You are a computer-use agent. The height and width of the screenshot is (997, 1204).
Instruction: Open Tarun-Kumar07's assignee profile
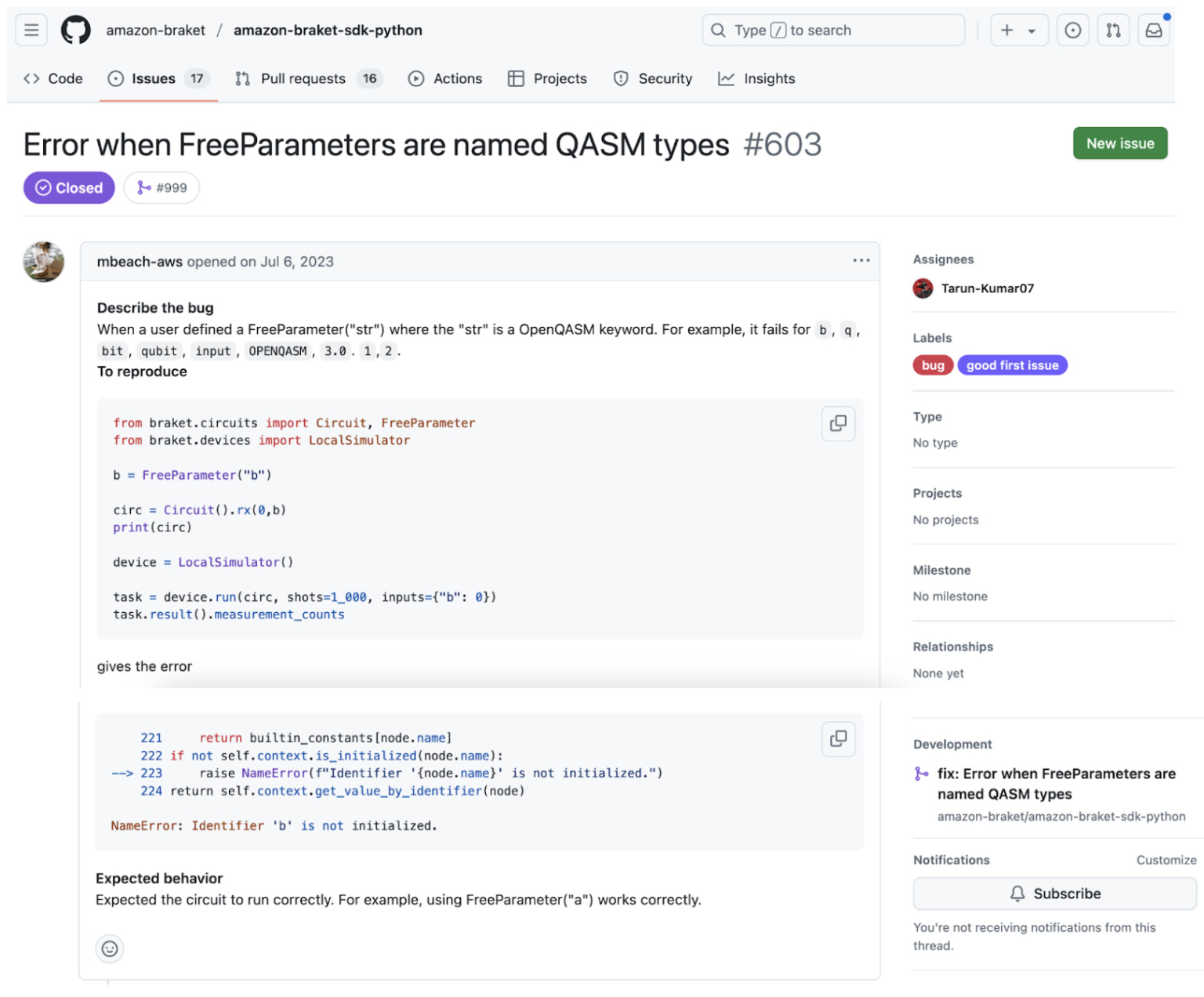coord(988,288)
